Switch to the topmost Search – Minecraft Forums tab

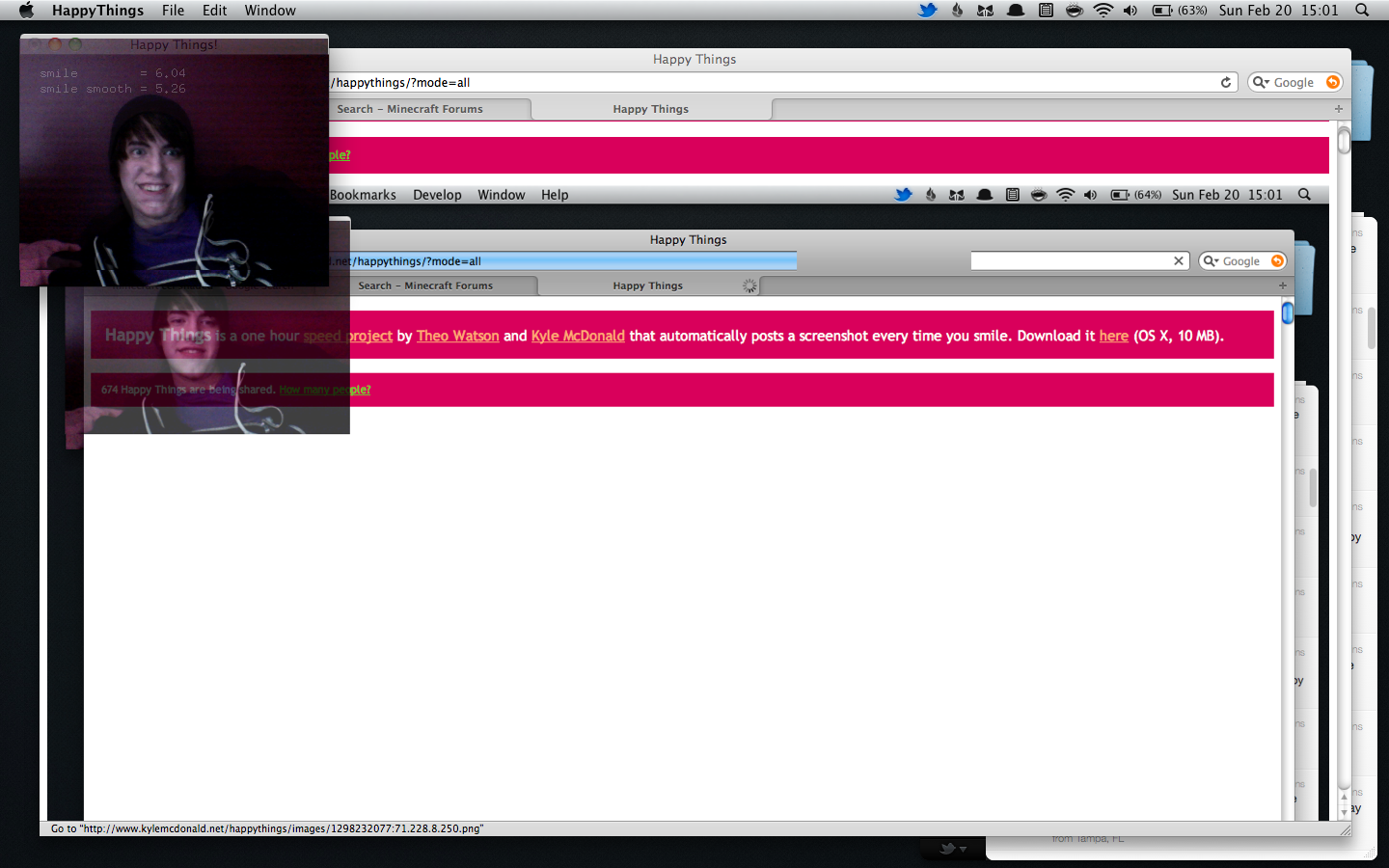411,109
